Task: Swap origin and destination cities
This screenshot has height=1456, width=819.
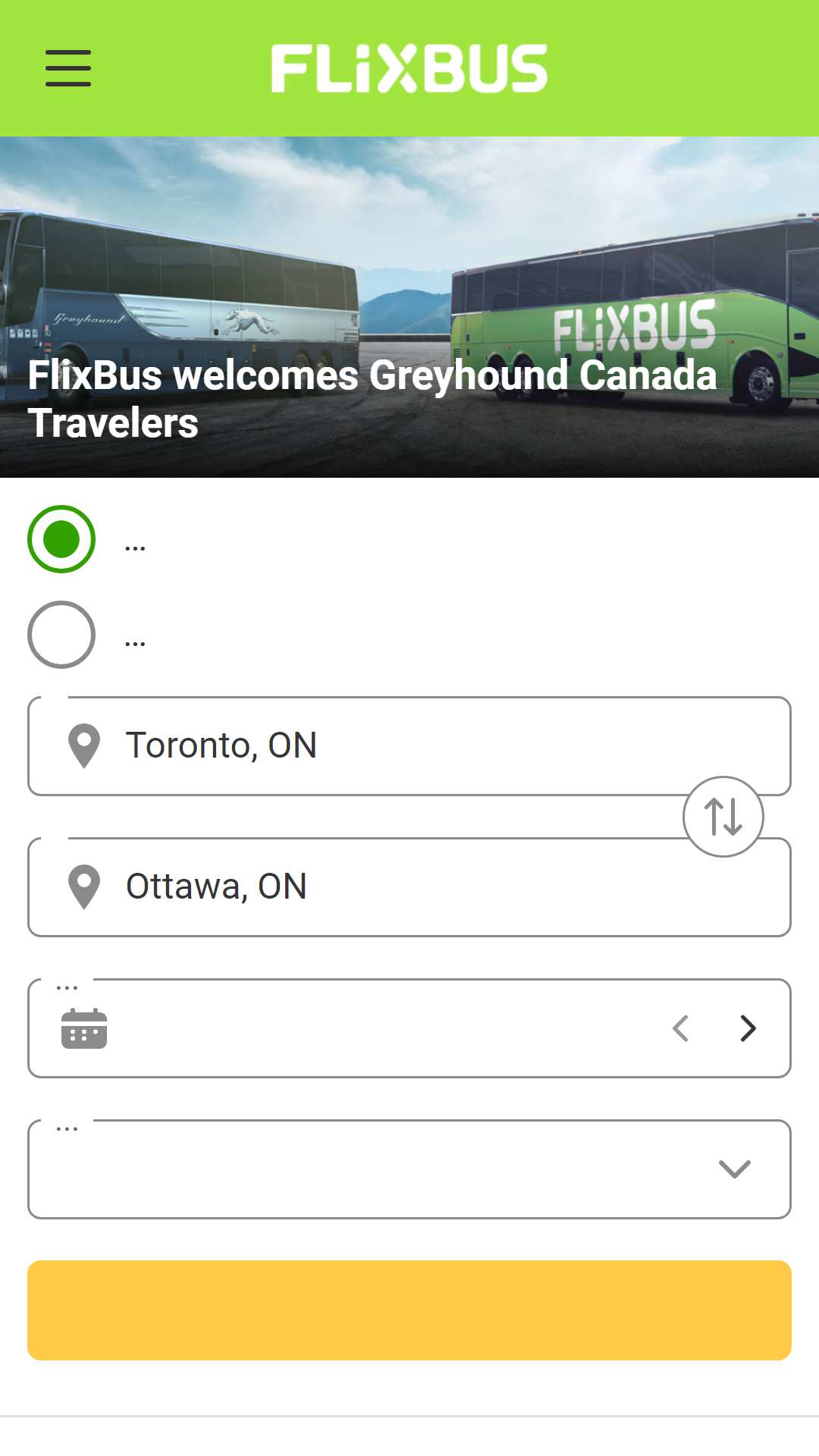Action: [723, 817]
